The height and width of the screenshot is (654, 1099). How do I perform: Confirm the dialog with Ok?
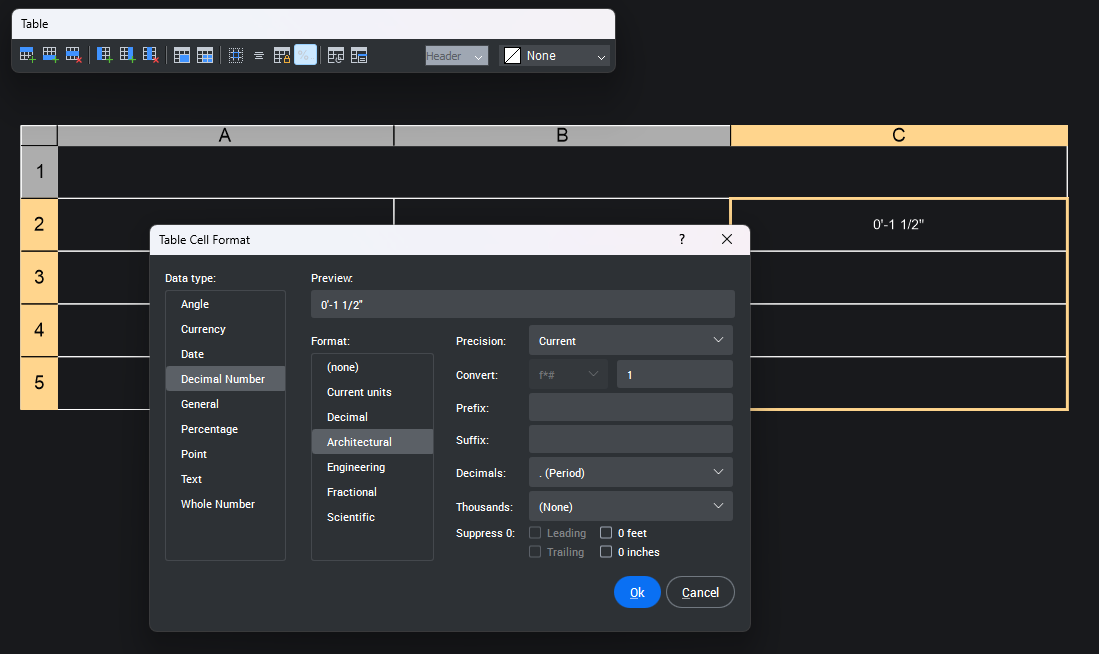coord(637,592)
